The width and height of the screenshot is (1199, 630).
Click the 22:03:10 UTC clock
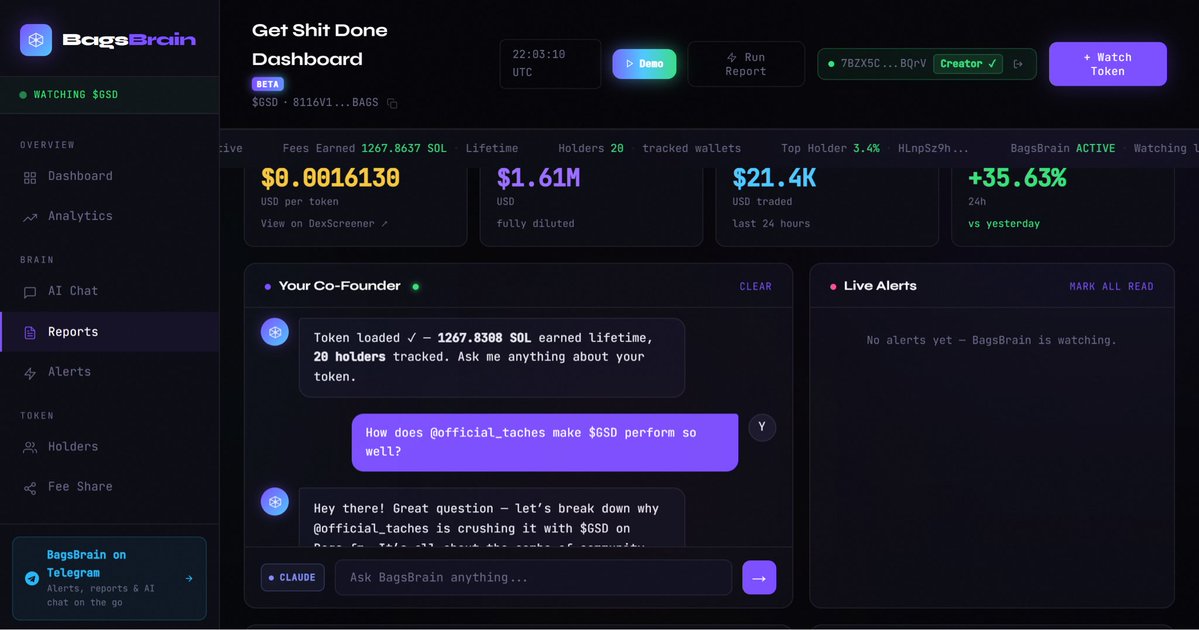(550, 64)
